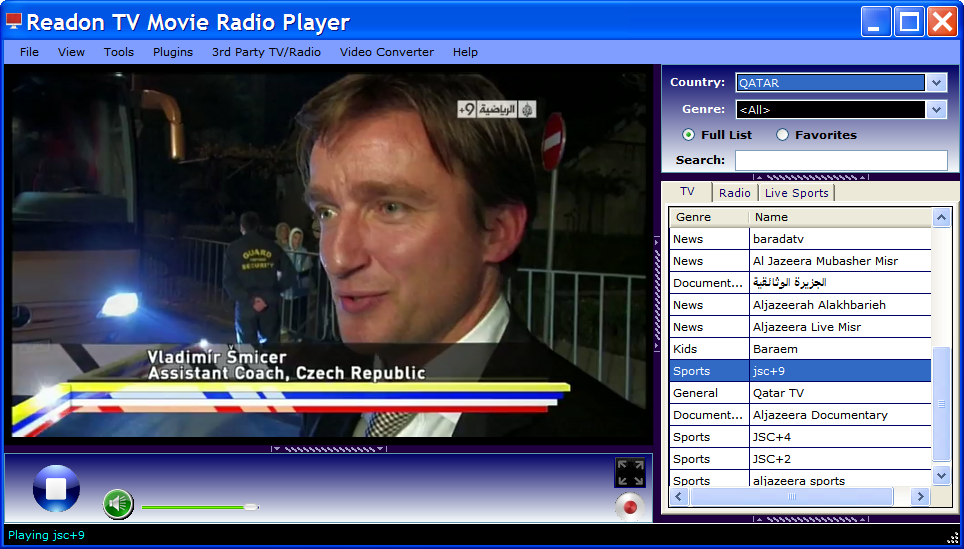
Task: Expand the Genre dropdown showing All
Action: coord(936,110)
